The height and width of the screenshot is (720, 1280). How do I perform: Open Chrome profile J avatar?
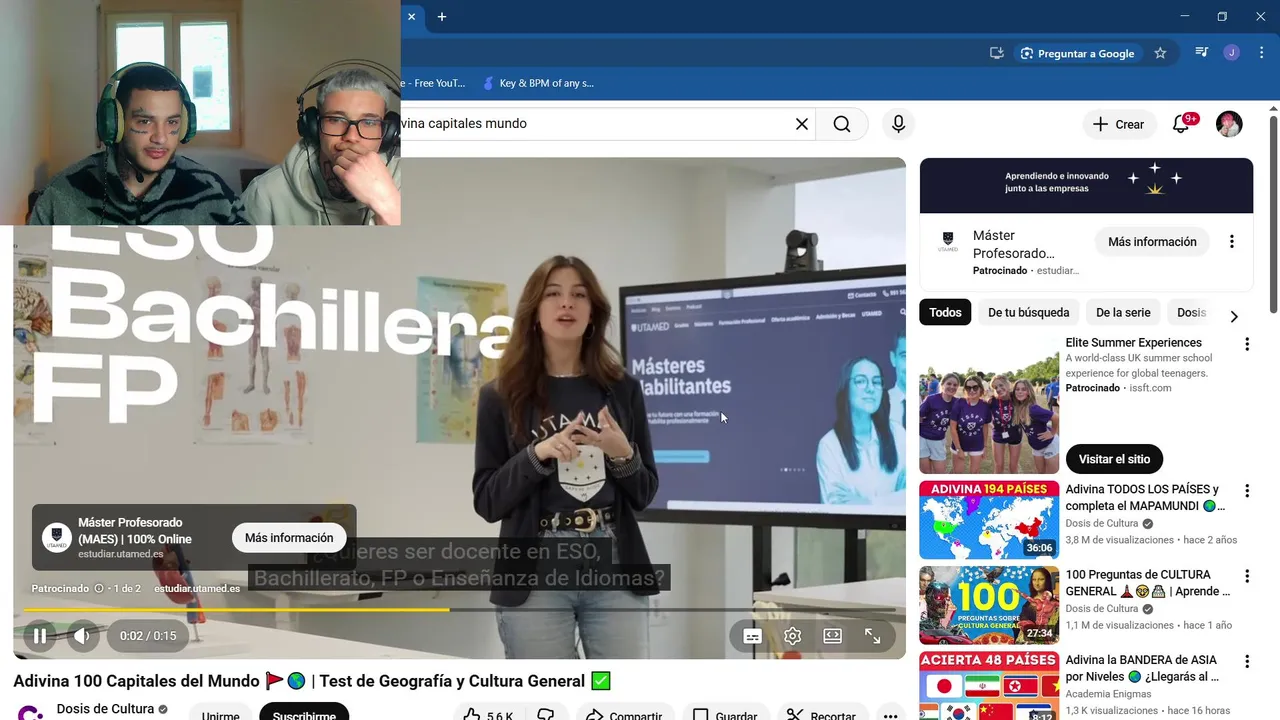pos(1232,53)
